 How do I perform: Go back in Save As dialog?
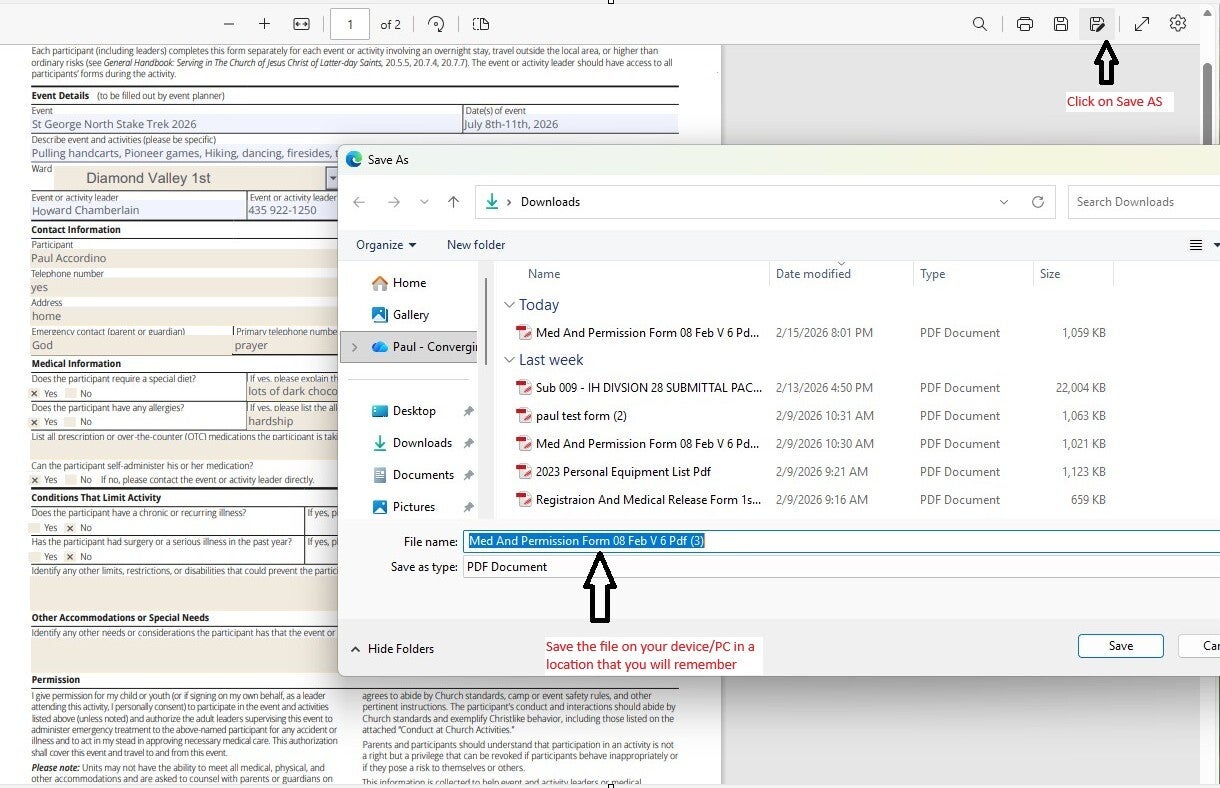[359, 202]
